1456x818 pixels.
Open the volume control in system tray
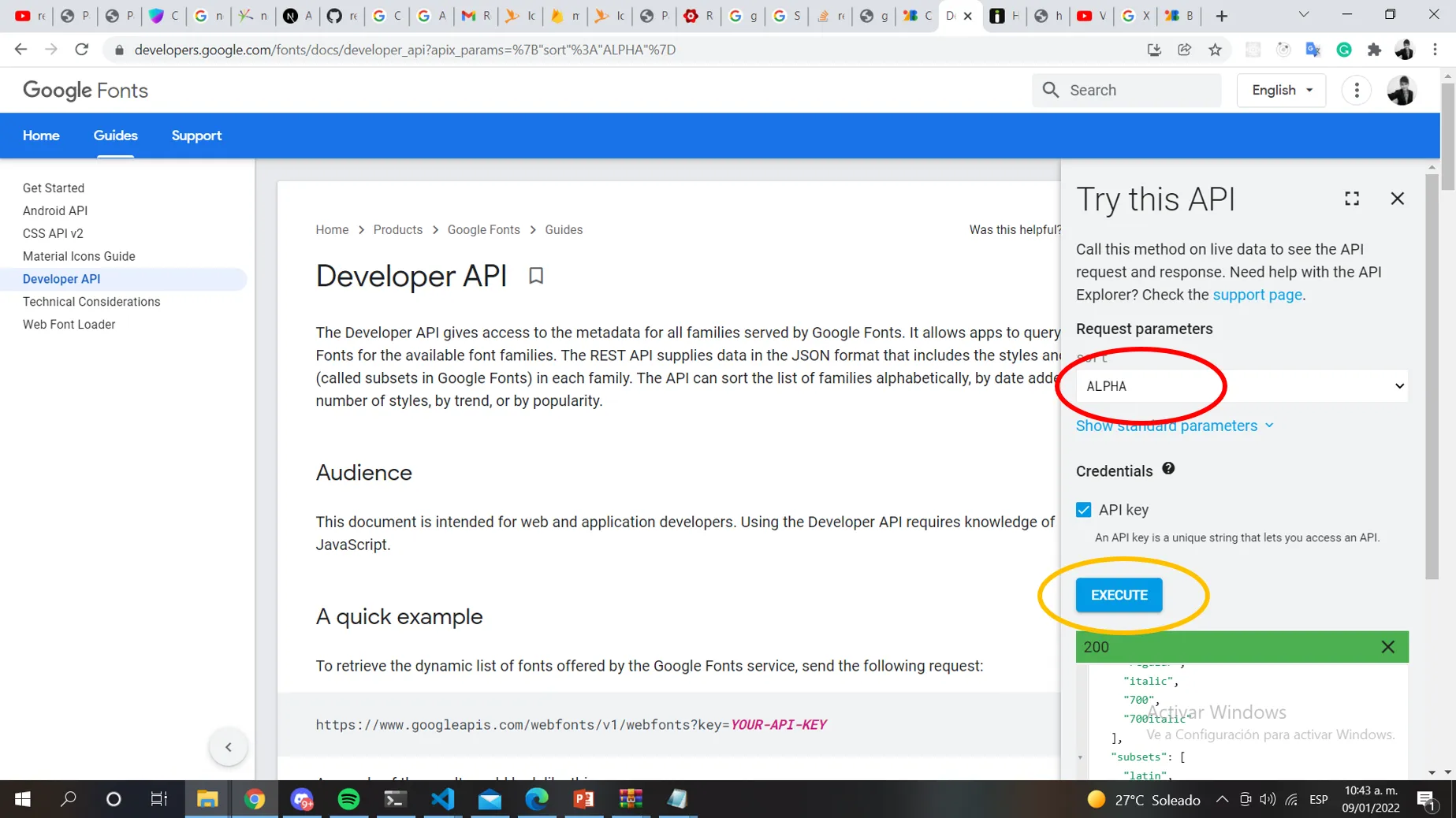[x=1268, y=800]
